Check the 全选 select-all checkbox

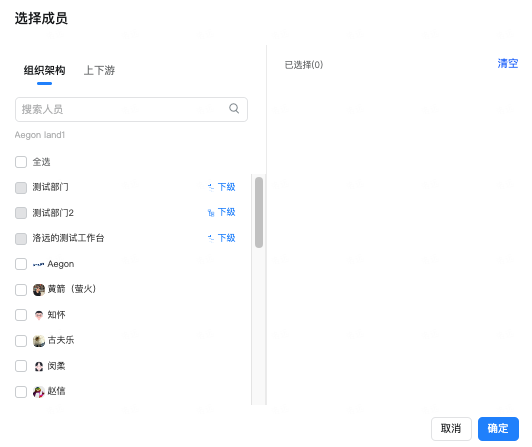coord(21,162)
